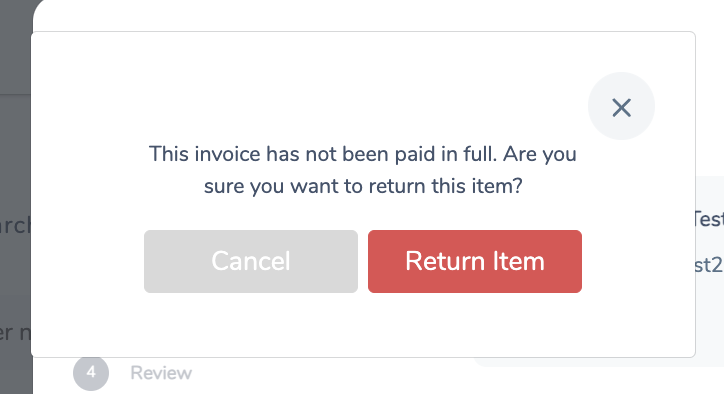Click the gray circle surrounding the X

[621, 106]
